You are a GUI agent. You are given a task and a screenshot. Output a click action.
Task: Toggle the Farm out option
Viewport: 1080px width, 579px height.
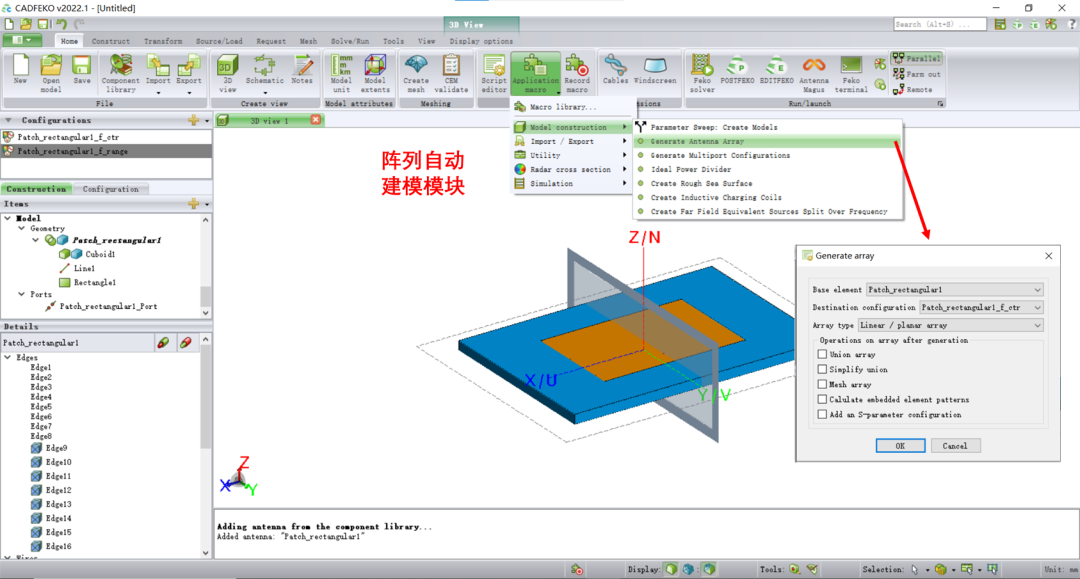pos(917,74)
